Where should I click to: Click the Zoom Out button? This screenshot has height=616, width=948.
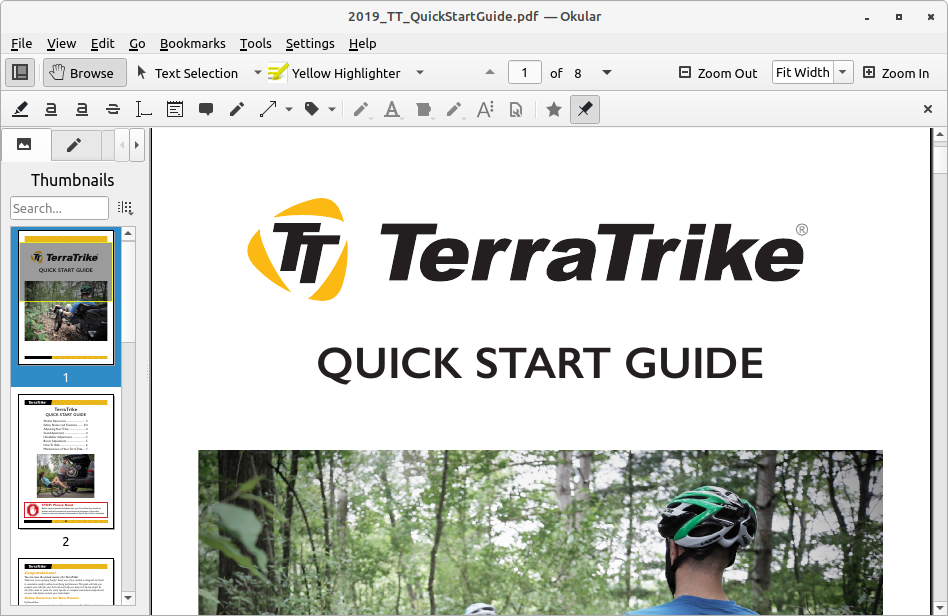pos(718,73)
